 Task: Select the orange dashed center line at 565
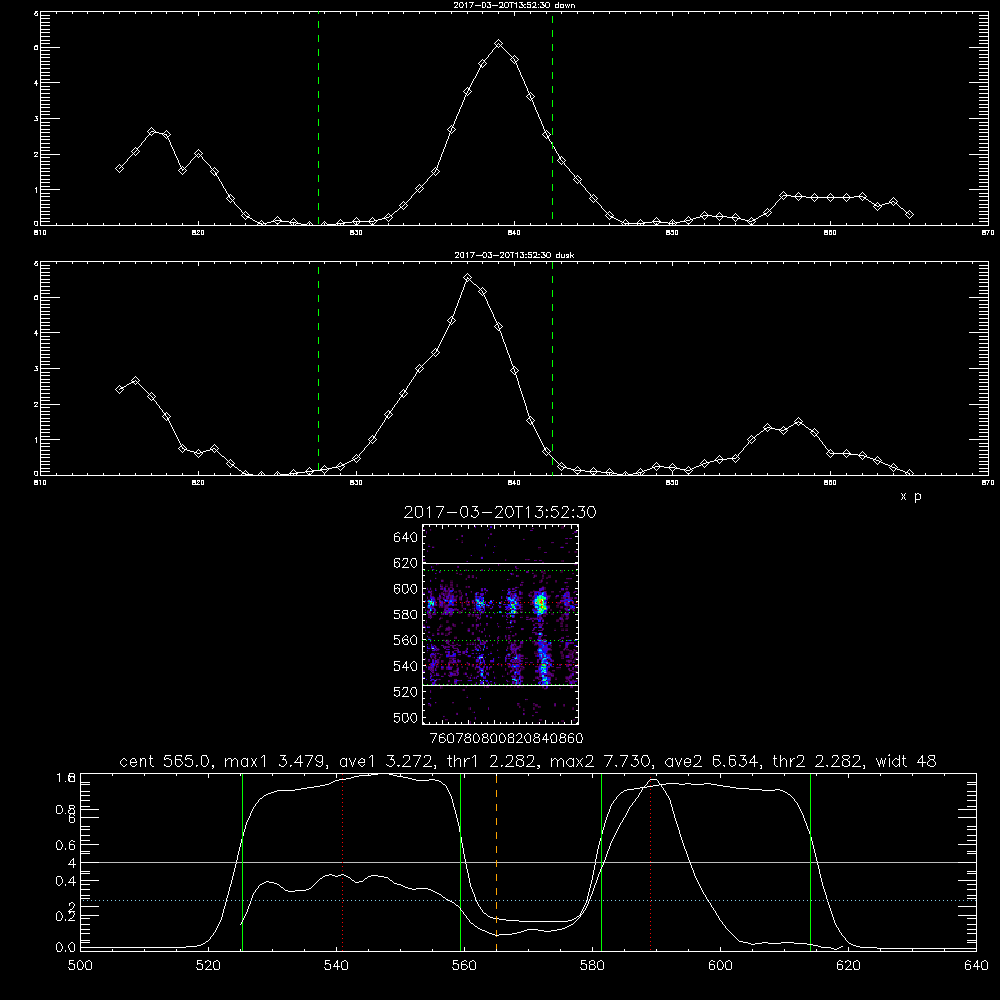pyautogui.click(x=496, y=861)
